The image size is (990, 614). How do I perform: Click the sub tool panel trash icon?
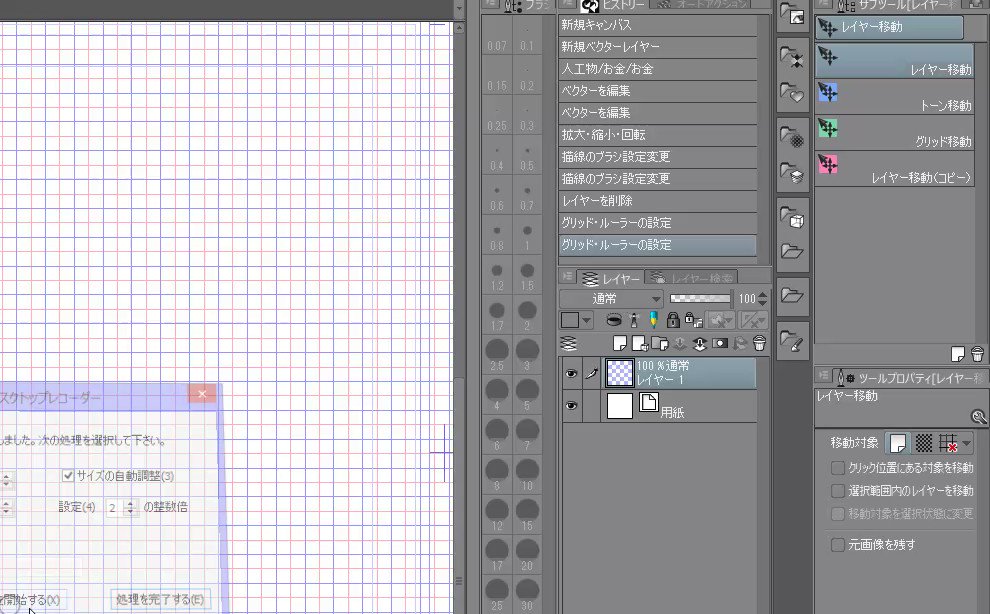pos(977,354)
